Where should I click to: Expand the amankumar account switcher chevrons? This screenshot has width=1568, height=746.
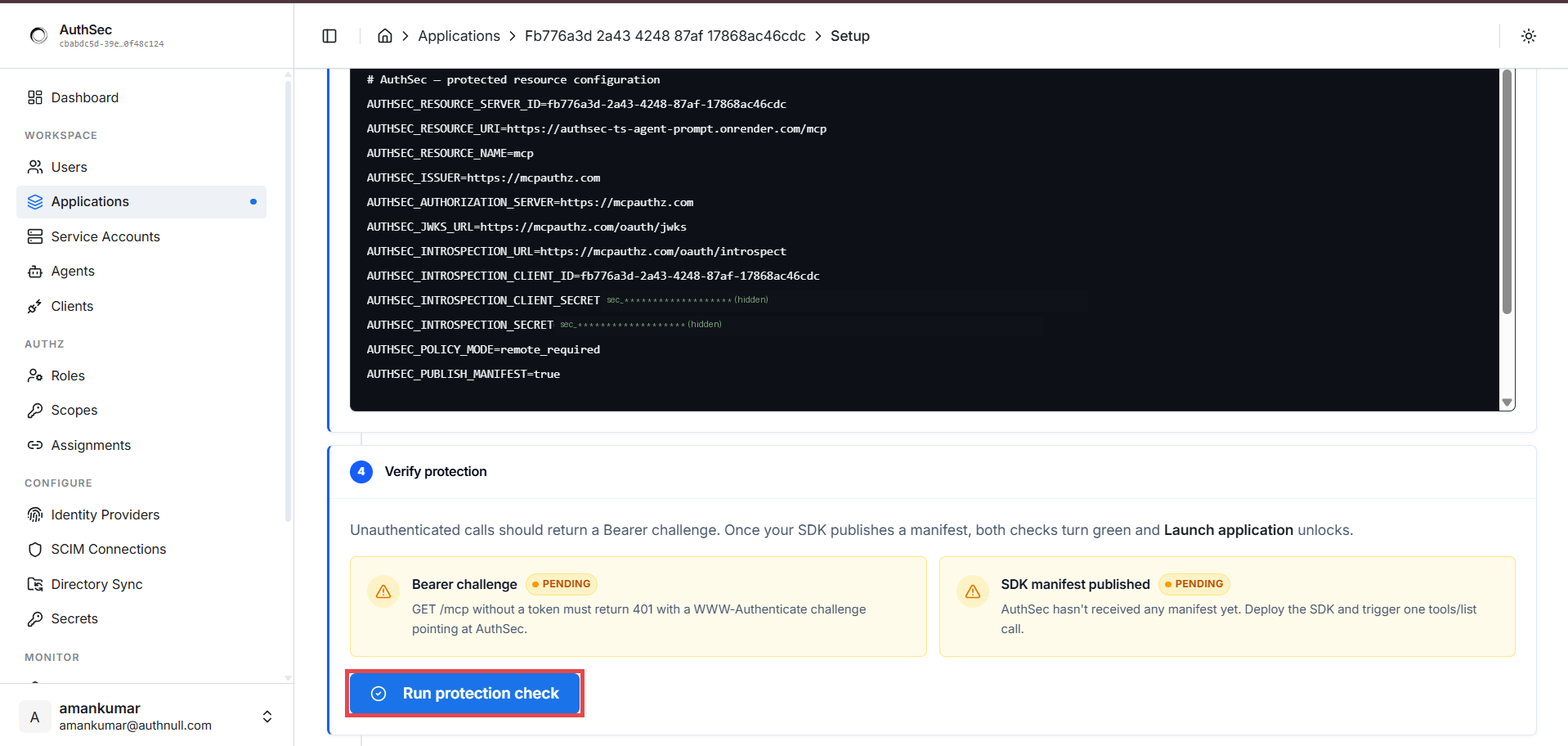(x=267, y=717)
